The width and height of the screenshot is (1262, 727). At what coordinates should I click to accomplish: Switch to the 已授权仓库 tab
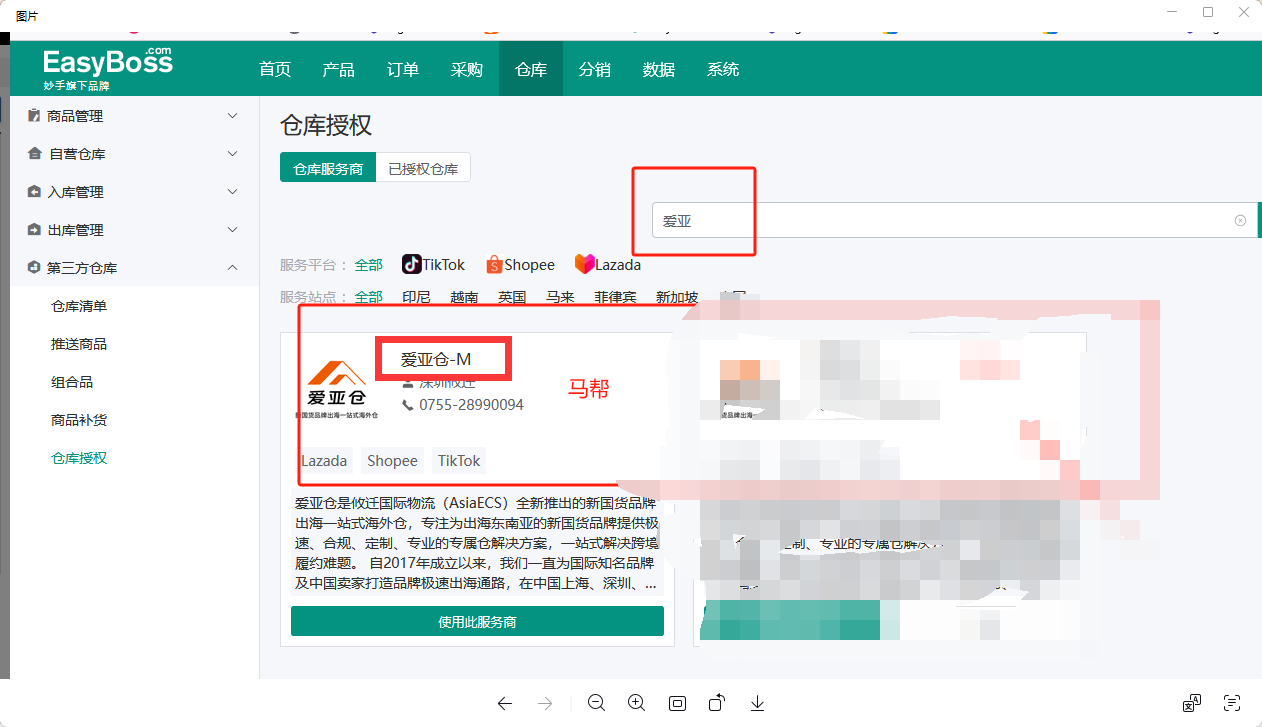pos(423,169)
